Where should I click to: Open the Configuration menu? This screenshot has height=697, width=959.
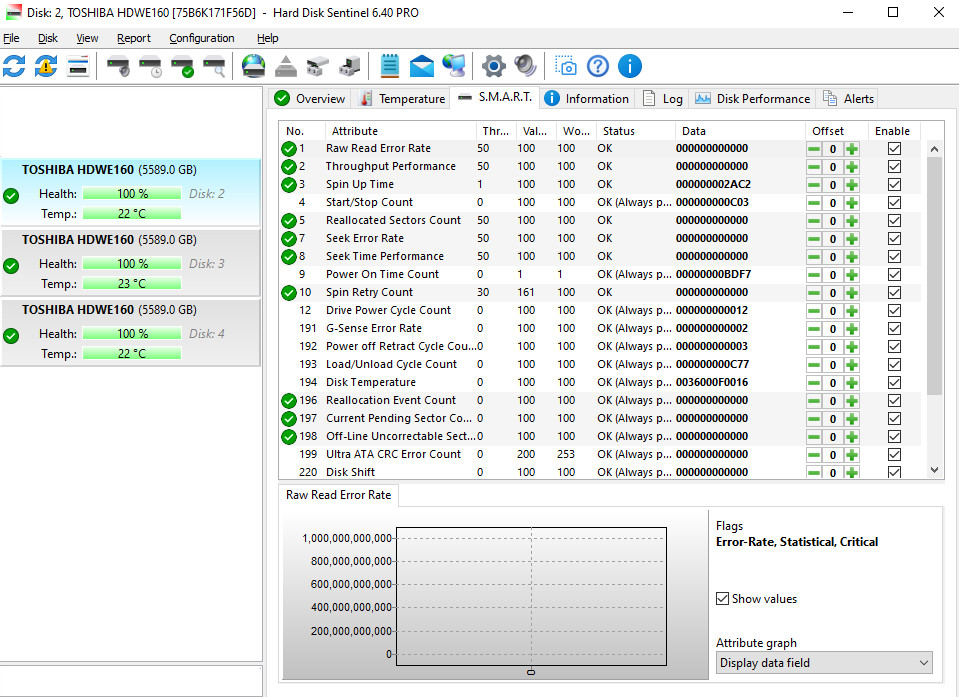click(202, 38)
